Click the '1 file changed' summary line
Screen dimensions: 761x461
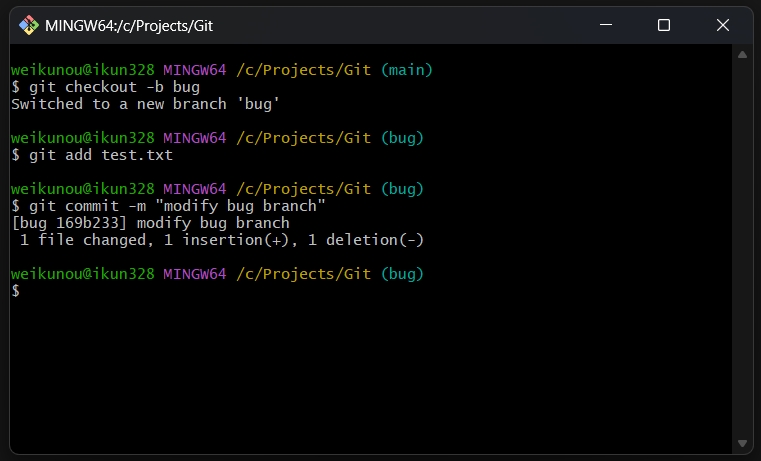pos(221,240)
